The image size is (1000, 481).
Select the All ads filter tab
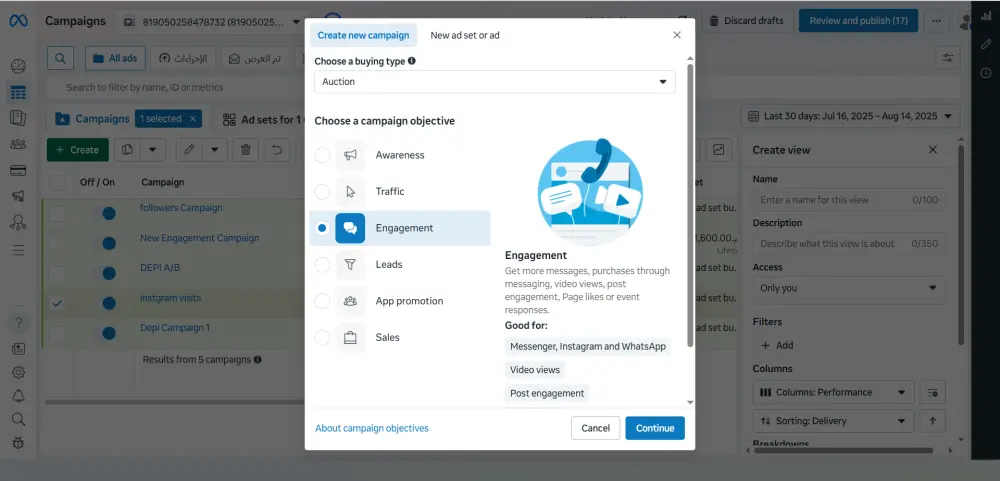[x=115, y=58]
